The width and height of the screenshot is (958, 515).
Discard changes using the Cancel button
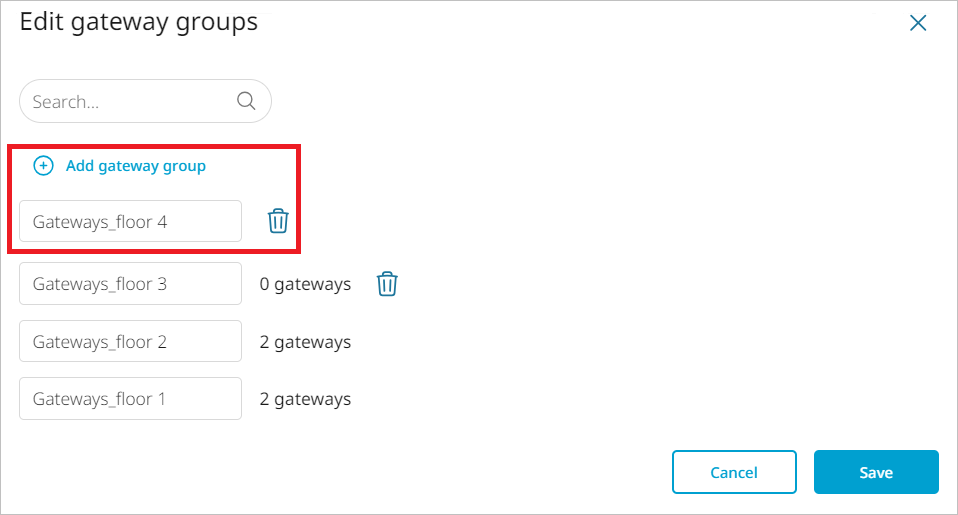(734, 472)
